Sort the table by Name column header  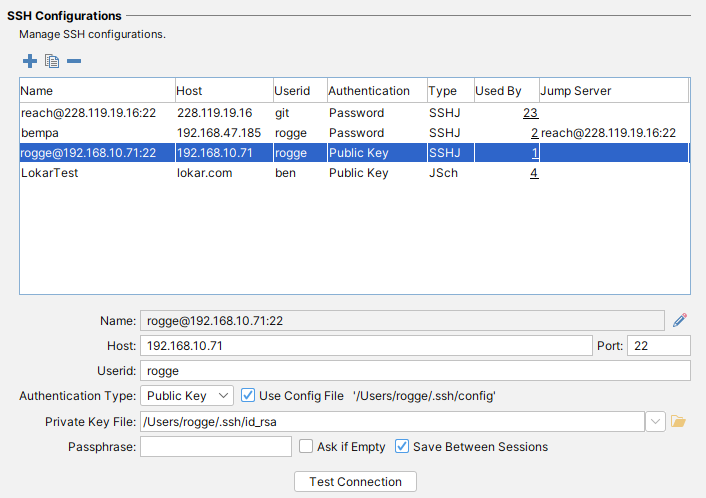pos(96,91)
